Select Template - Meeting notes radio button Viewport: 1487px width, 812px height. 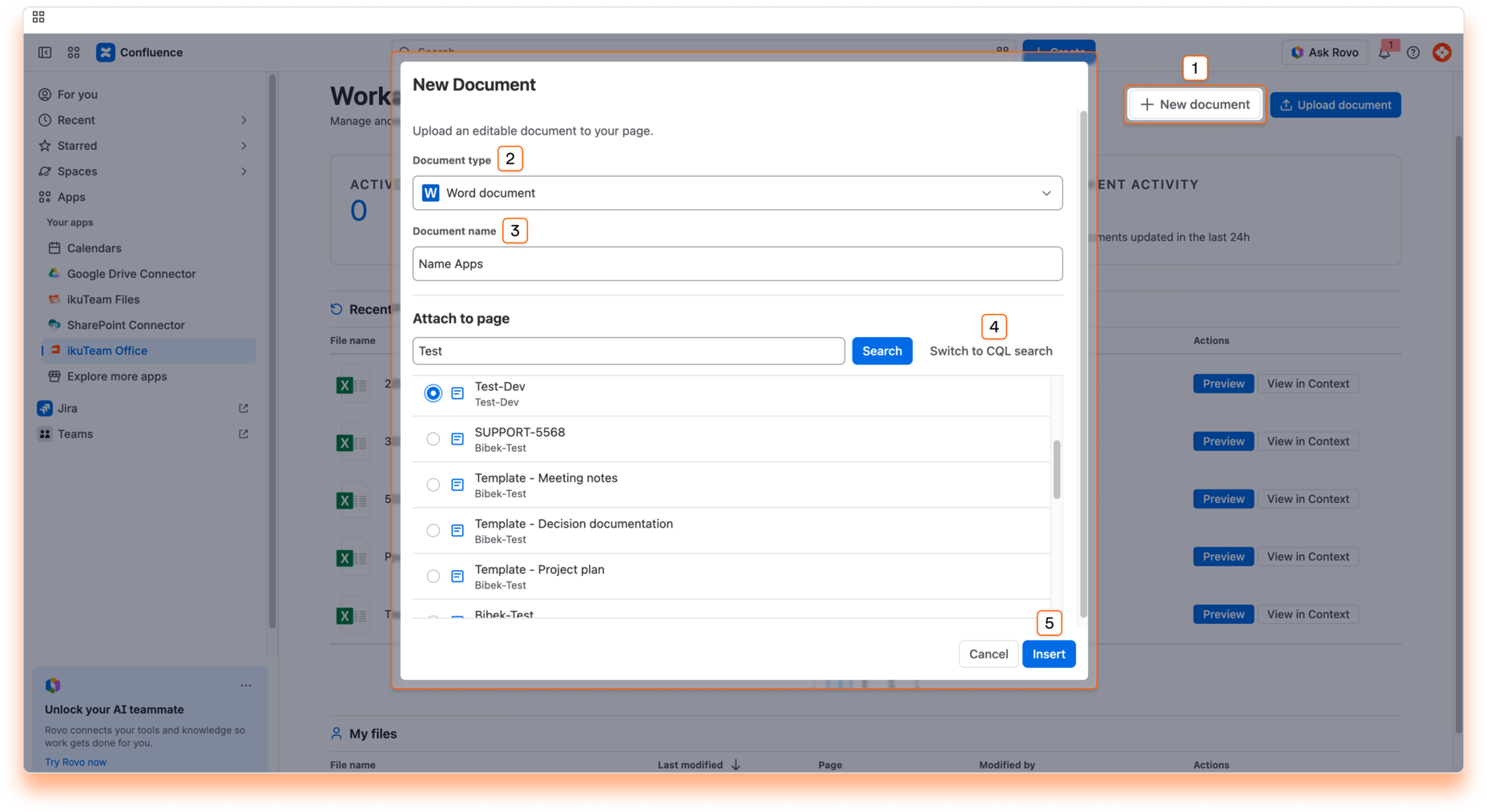433,484
